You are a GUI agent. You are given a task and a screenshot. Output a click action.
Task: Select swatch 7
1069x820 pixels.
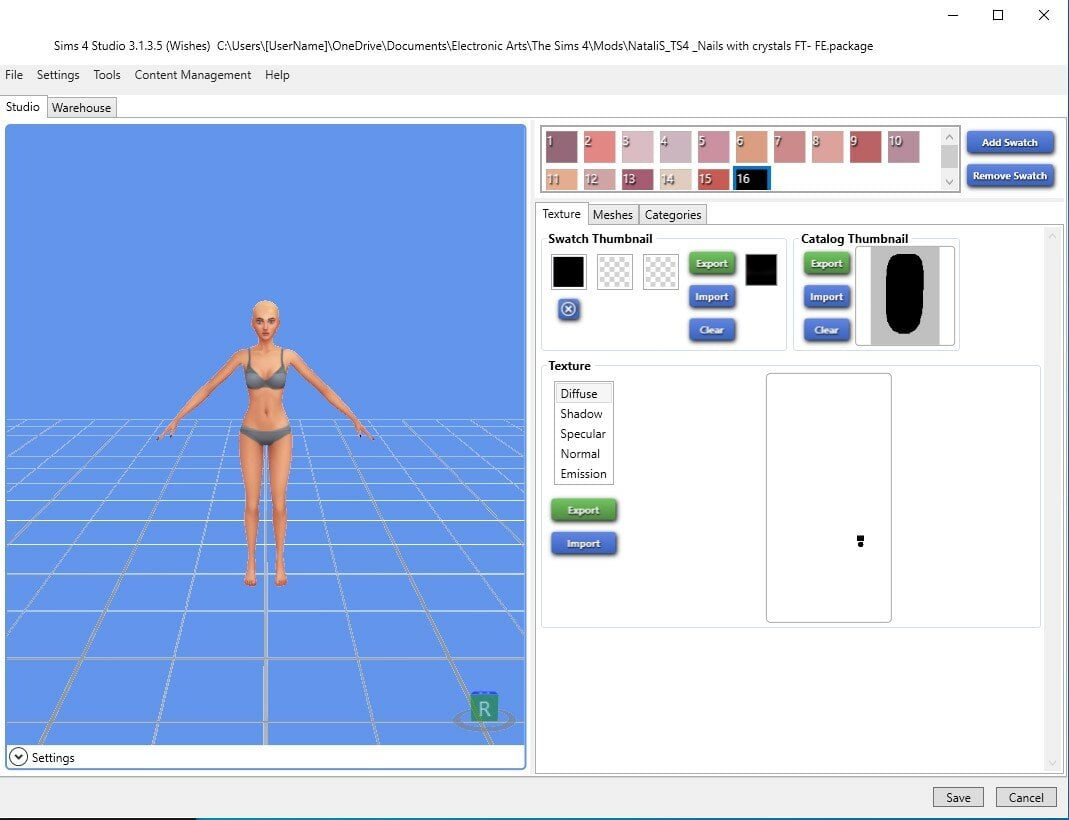[x=789, y=147]
